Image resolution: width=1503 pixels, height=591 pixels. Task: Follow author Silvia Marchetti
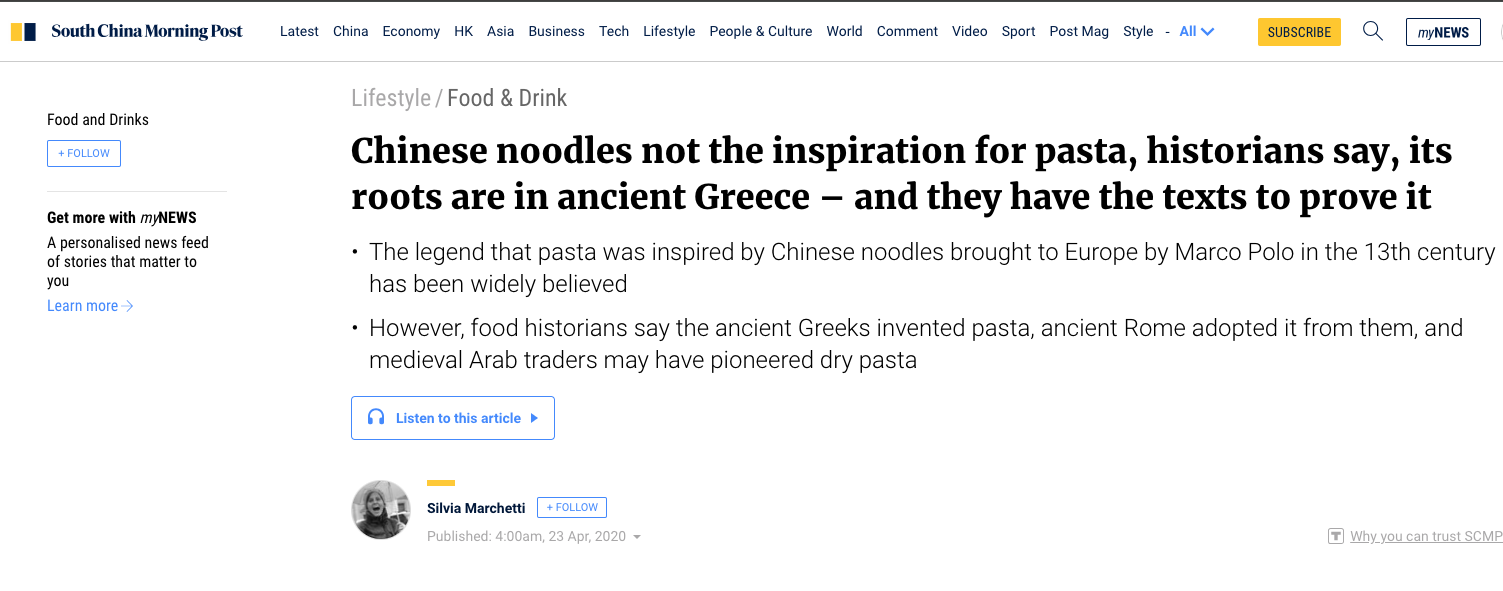coord(571,508)
